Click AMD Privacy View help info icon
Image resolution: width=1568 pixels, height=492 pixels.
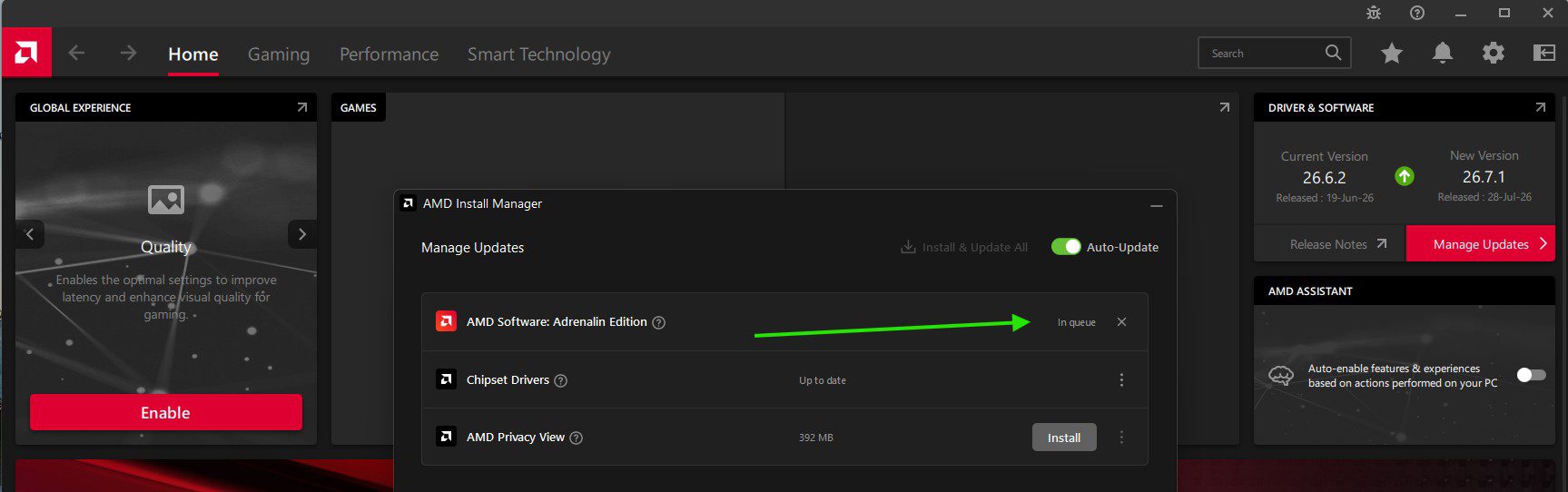click(x=577, y=438)
